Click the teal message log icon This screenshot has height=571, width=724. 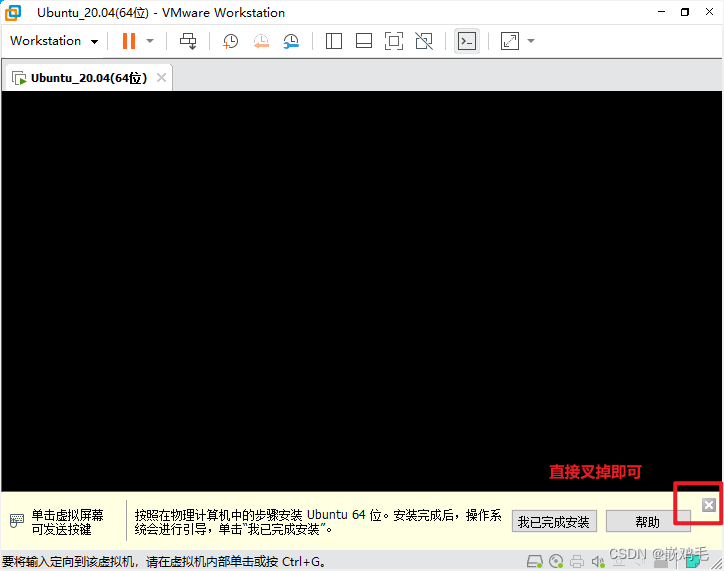pyautogui.click(x=692, y=562)
